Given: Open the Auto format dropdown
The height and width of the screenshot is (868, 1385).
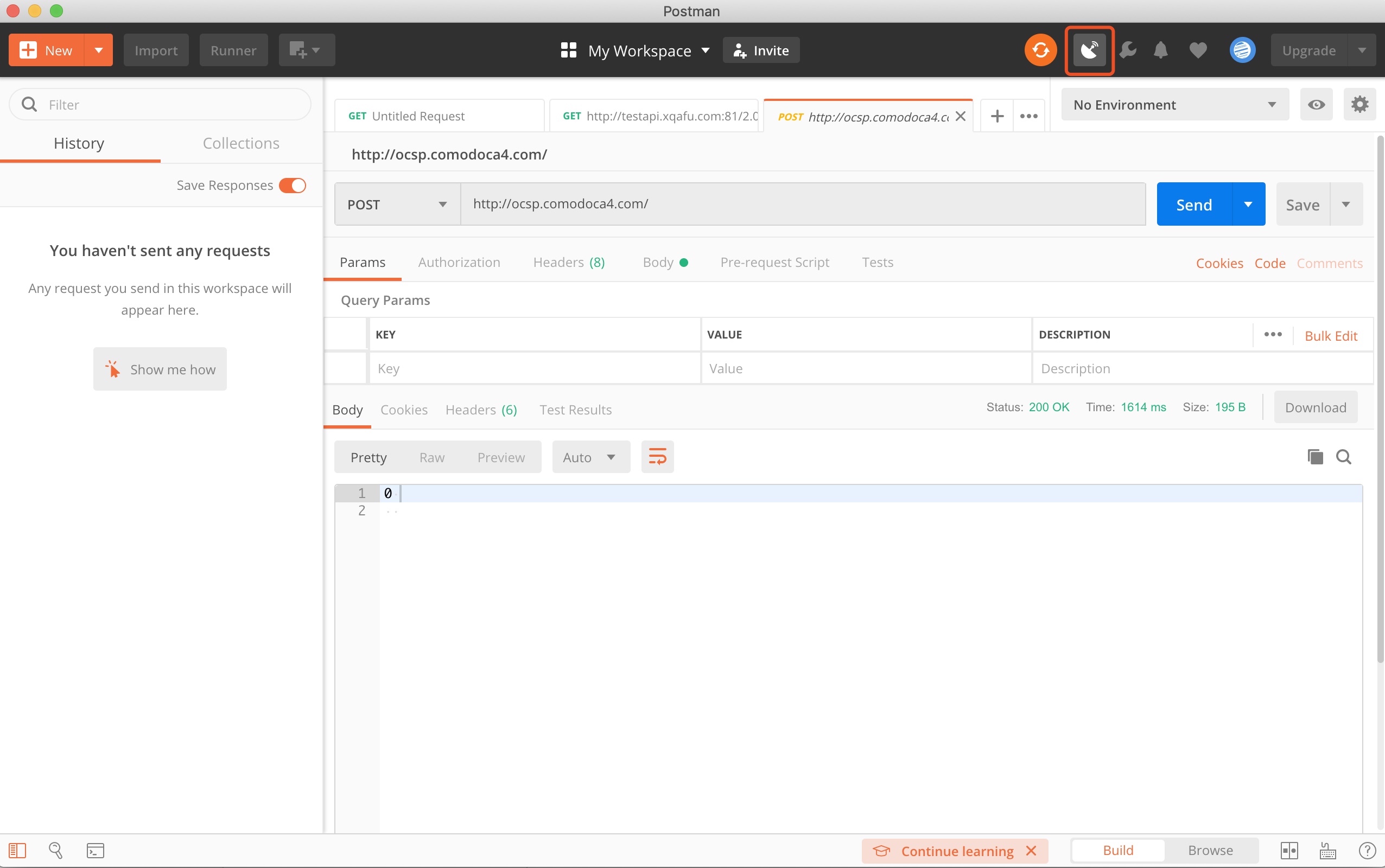Looking at the screenshot, I should click(591, 457).
